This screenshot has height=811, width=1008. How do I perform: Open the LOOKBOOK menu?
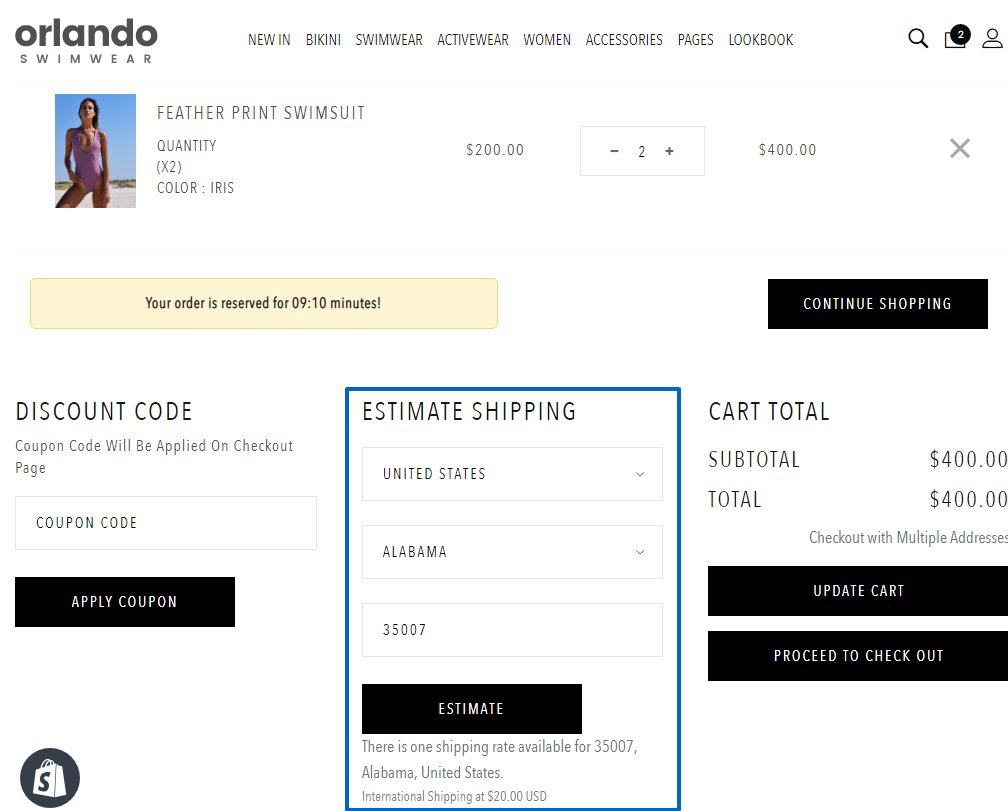click(760, 40)
